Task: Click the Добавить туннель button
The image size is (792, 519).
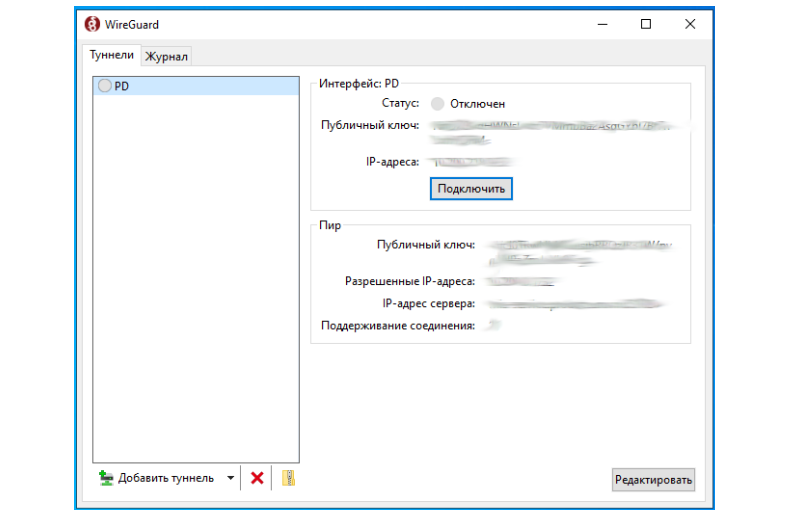Action: (167, 478)
